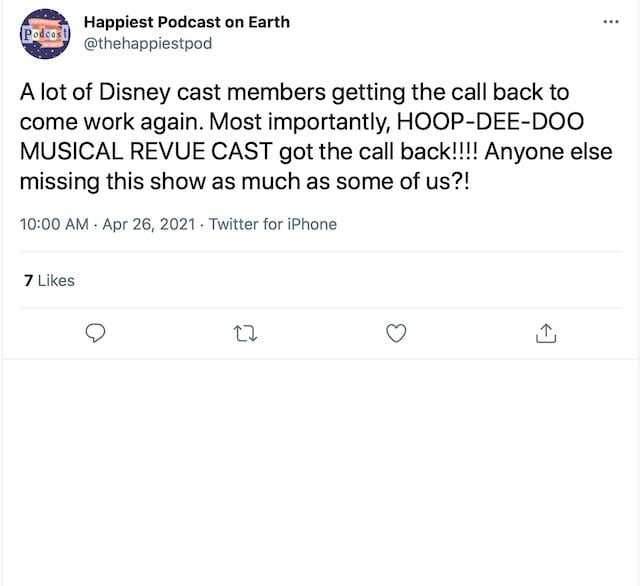Open the three-dot more options menu
The width and height of the screenshot is (640, 586).
click(611, 22)
